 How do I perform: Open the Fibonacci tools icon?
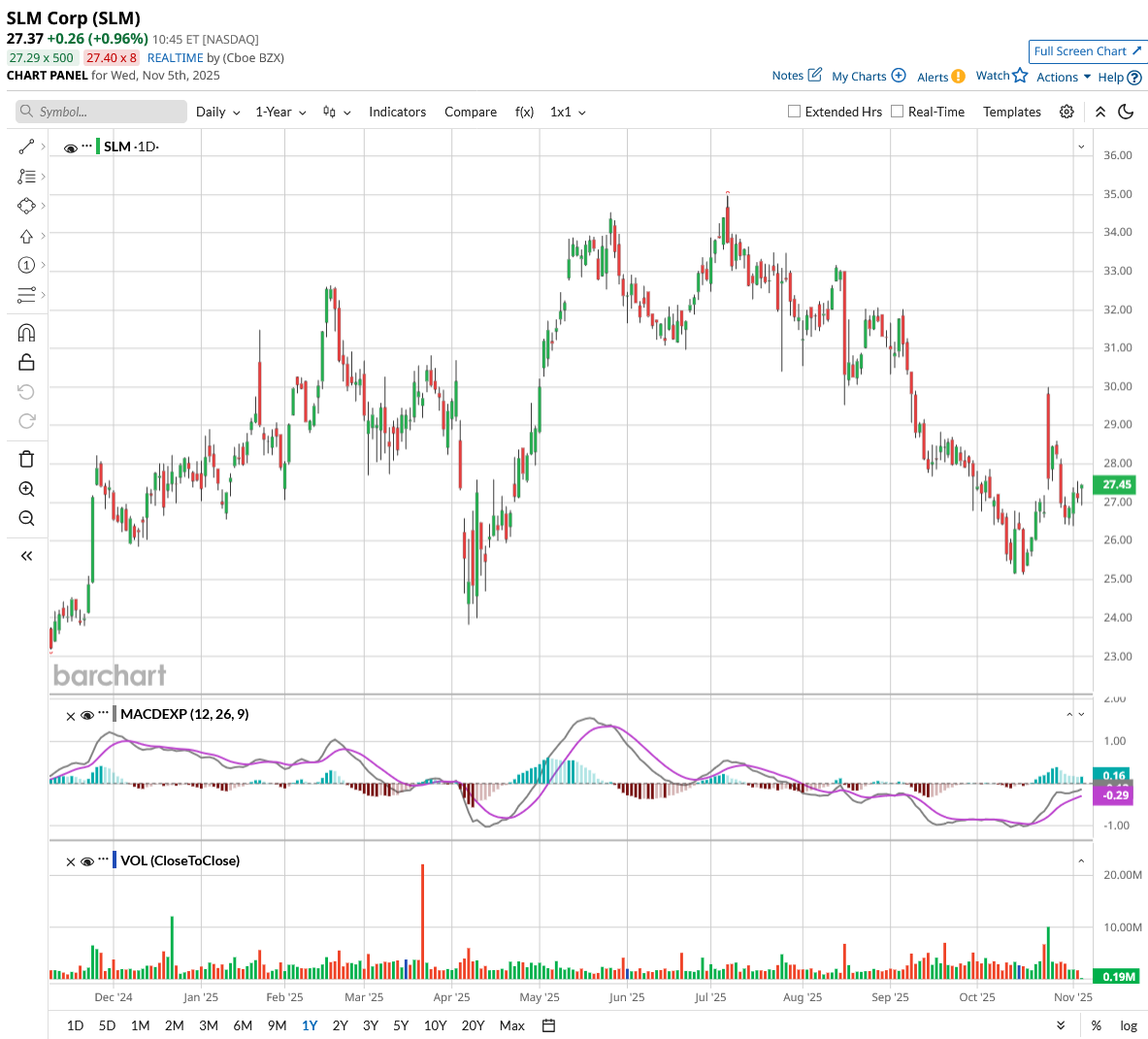point(26,177)
